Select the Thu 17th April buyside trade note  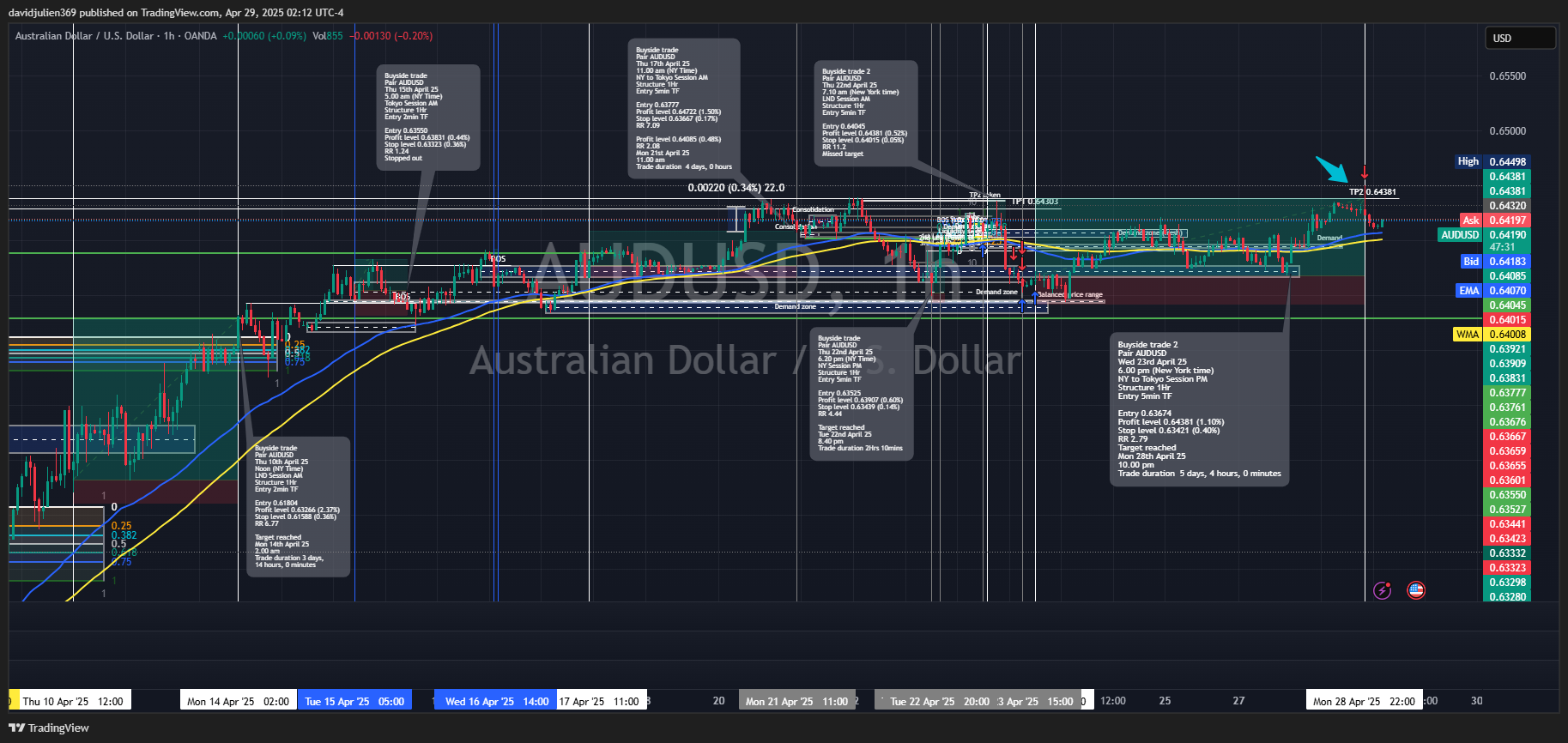point(684,108)
